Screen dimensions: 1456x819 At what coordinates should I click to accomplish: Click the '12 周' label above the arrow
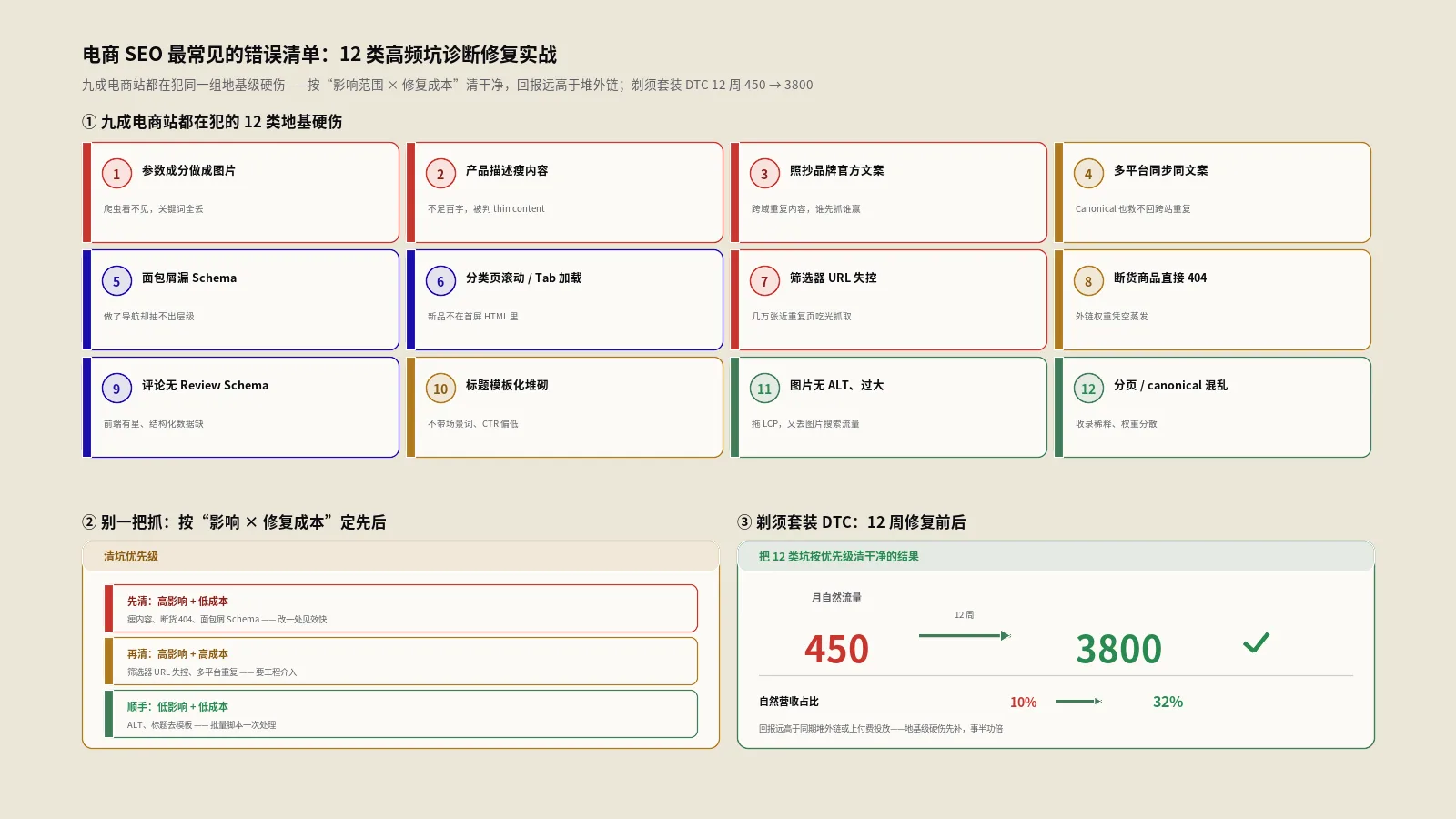point(965,614)
